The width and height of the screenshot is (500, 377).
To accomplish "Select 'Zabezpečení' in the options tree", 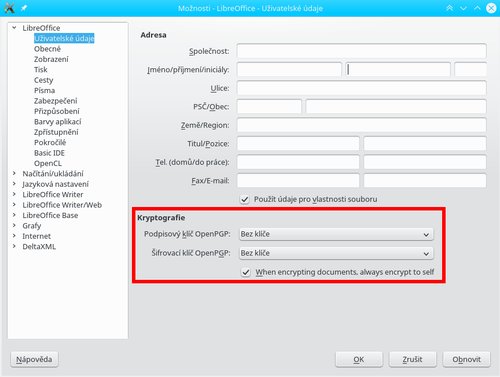I will (x=55, y=101).
